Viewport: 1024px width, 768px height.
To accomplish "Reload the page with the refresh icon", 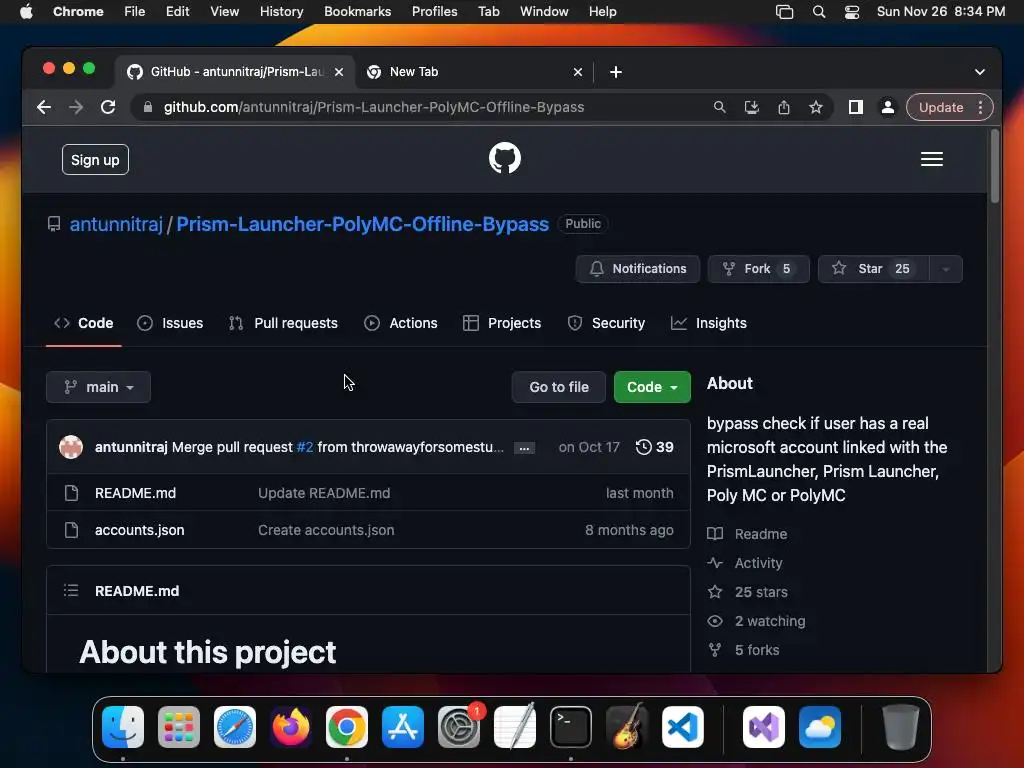I will (x=108, y=107).
